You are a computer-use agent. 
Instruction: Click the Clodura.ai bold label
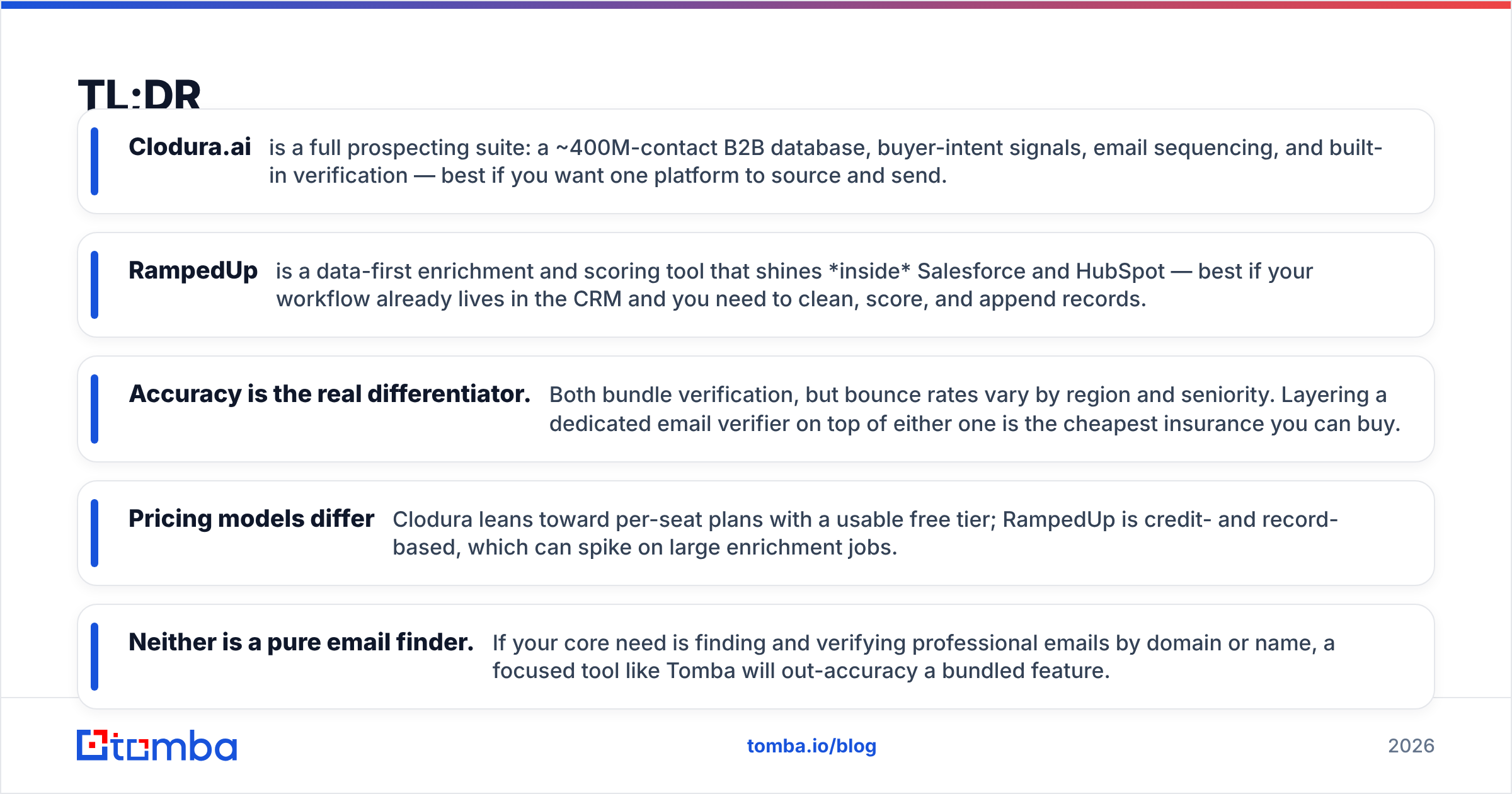[x=190, y=147]
